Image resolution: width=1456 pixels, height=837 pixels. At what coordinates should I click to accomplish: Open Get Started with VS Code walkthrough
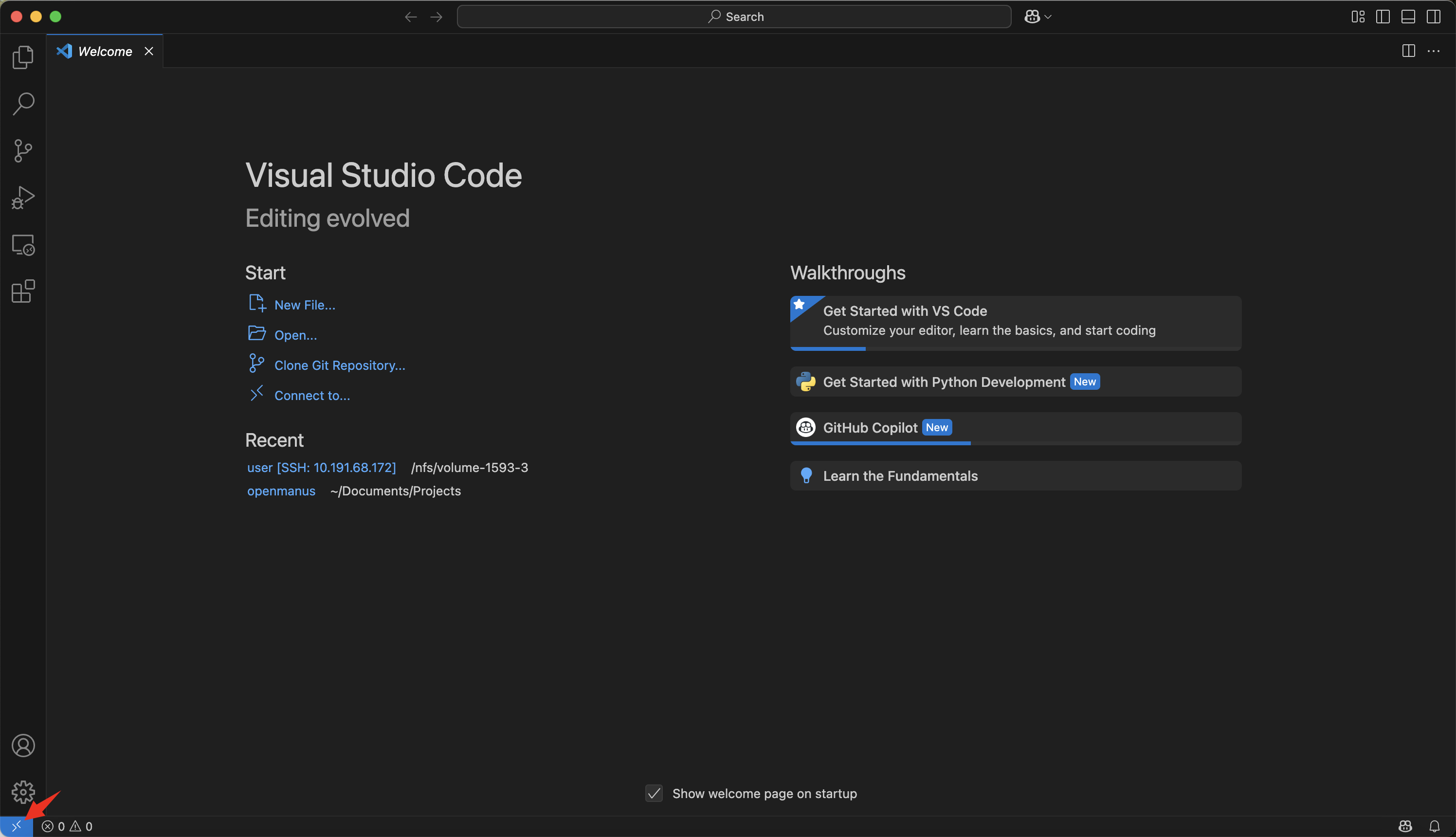pyautogui.click(x=1016, y=323)
